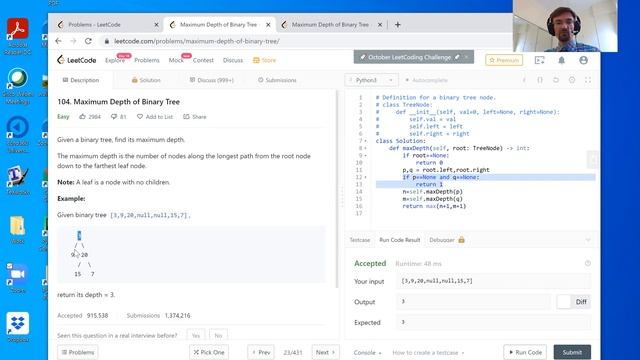This screenshot has width=640, height=360.
Task: Click the dislike count icon
Action: click(114, 117)
